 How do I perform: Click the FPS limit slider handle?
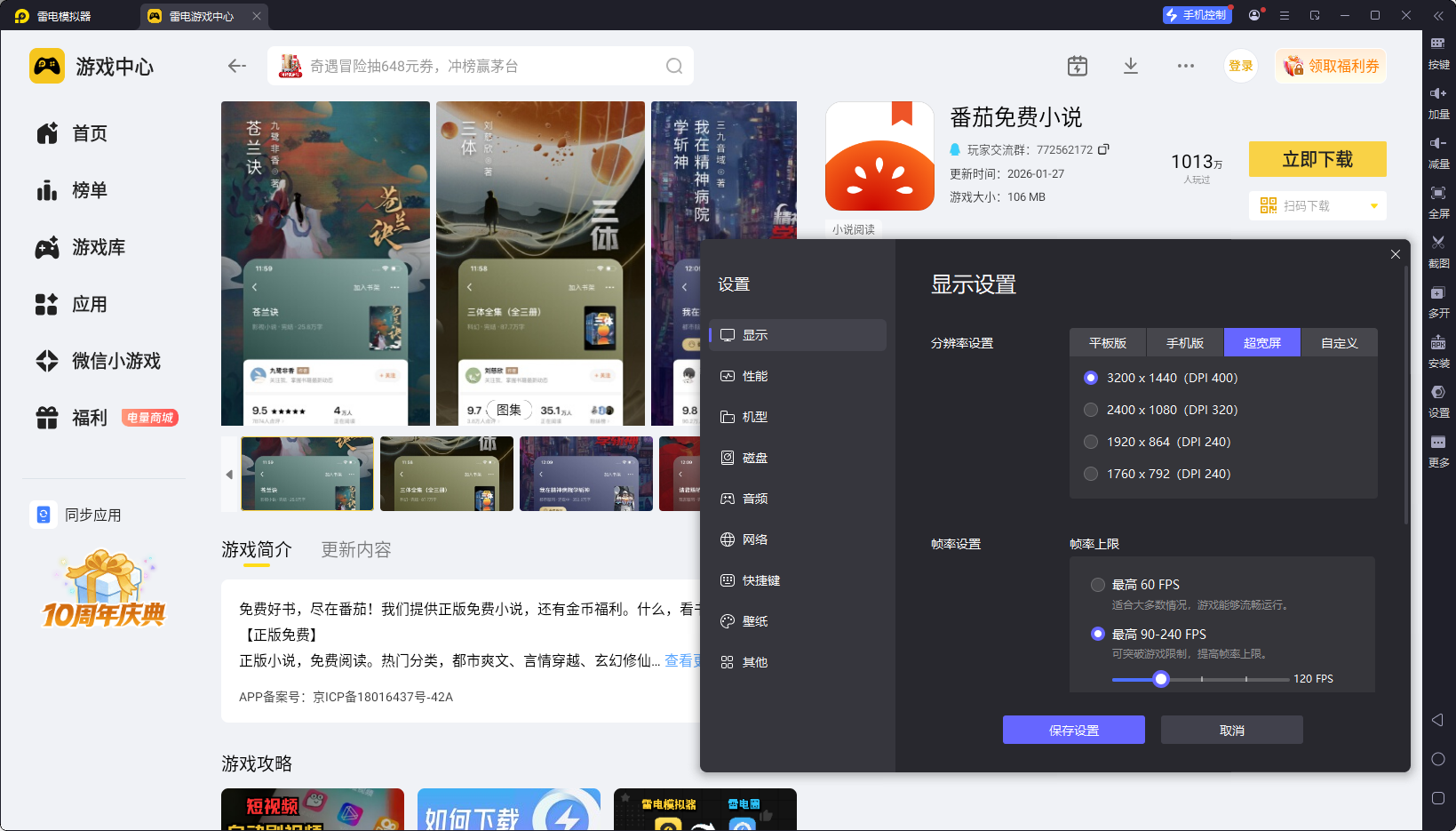click(1160, 679)
